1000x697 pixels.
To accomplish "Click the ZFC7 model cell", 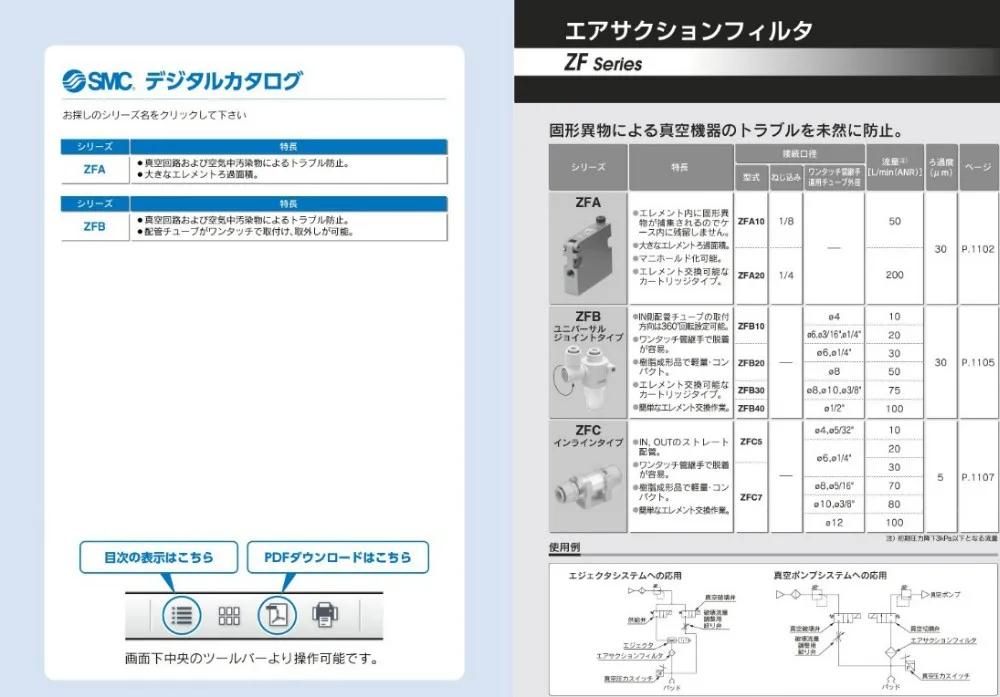I will click(x=751, y=497).
